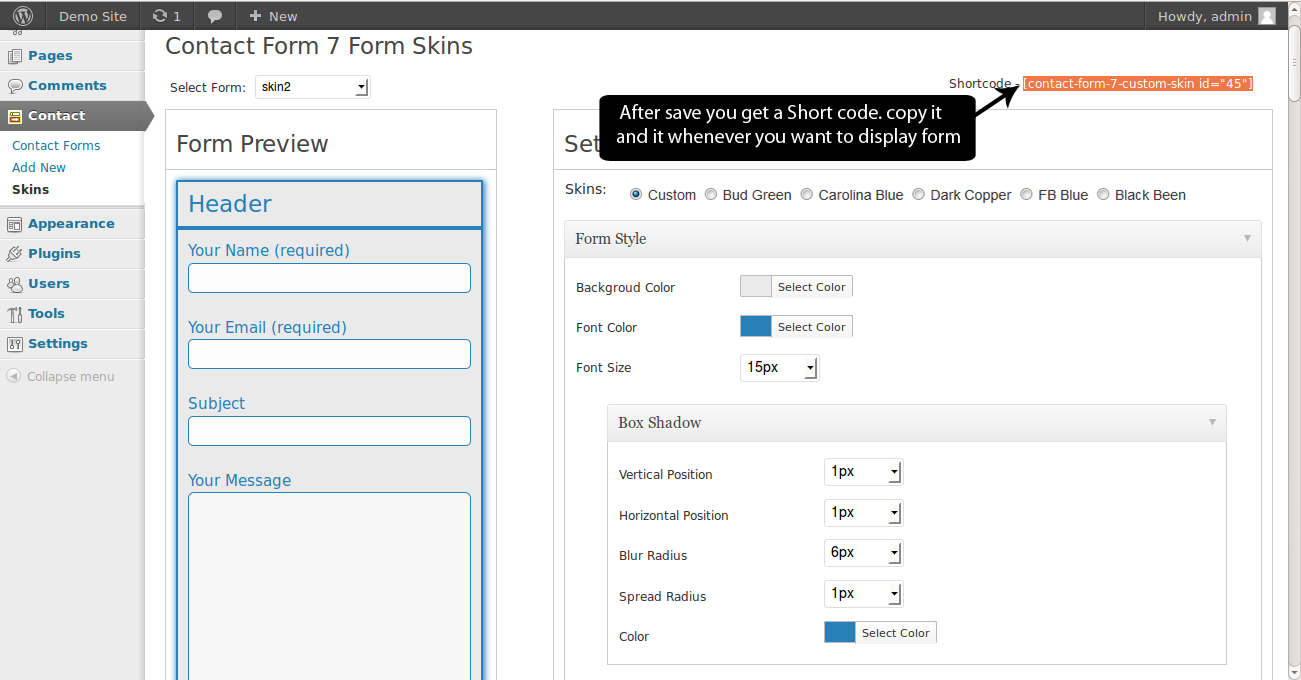1301x680 pixels.
Task: Go to Contact Forms submenu link
Action: pyautogui.click(x=56, y=146)
